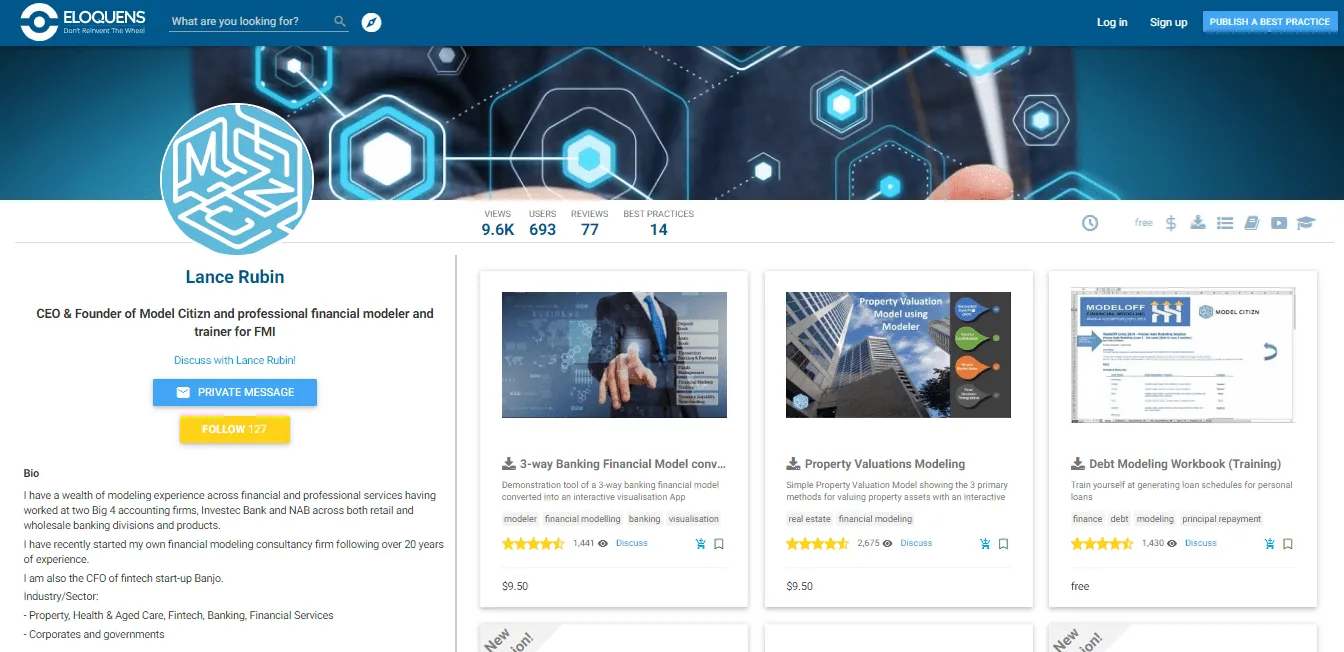Open the 3-way Banking Financial Model thumbnail

[614, 354]
